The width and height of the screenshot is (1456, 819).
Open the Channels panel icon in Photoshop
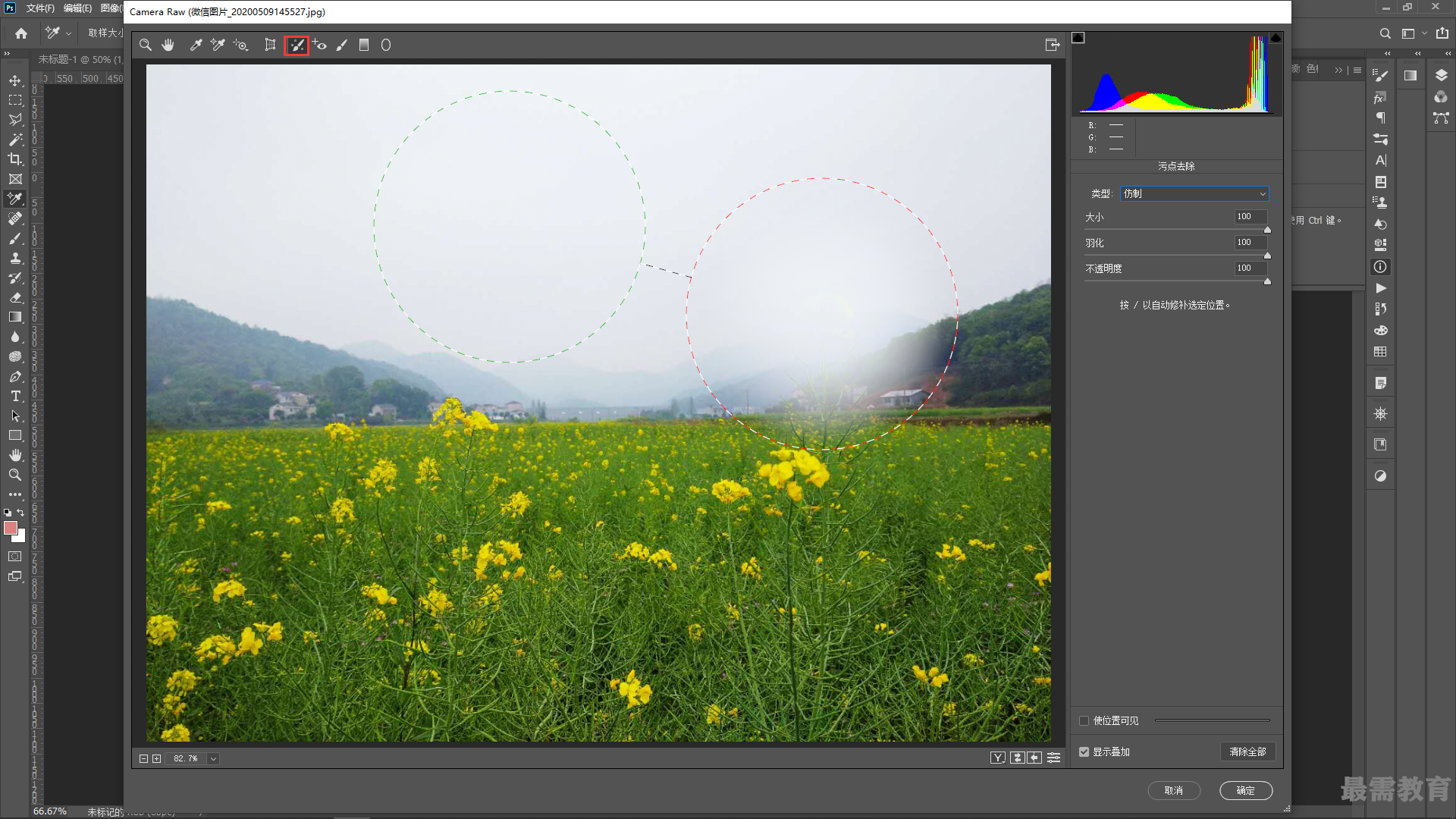(x=1442, y=97)
